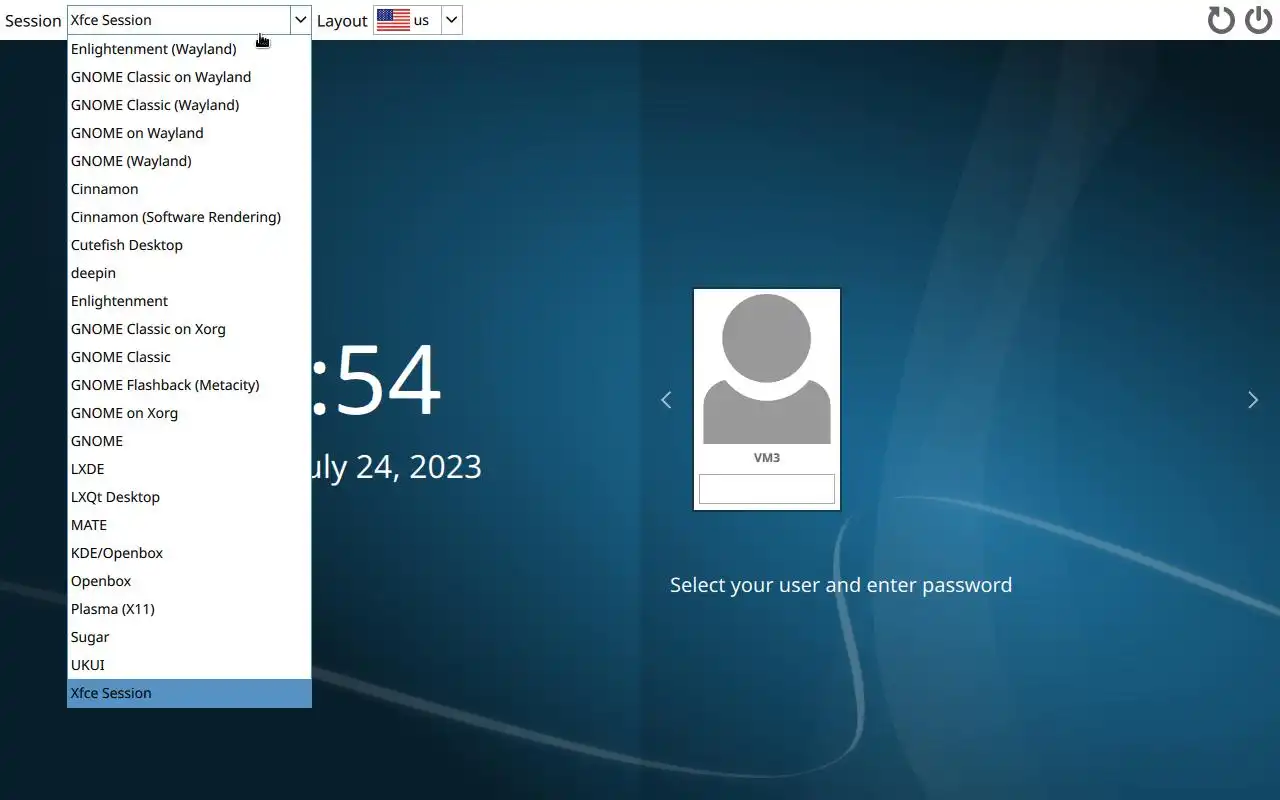Select Cutefish Desktop session
The width and height of the screenshot is (1280, 800).
pyautogui.click(x=189, y=245)
